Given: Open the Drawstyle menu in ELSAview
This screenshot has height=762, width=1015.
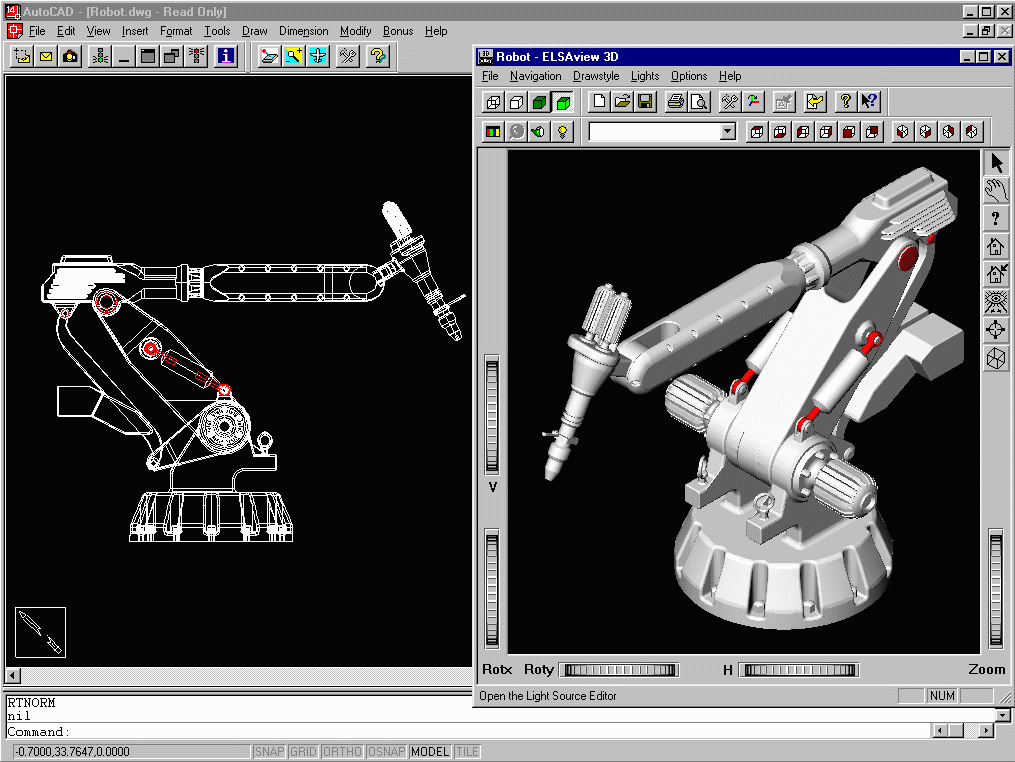Looking at the screenshot, I should 596,76.
